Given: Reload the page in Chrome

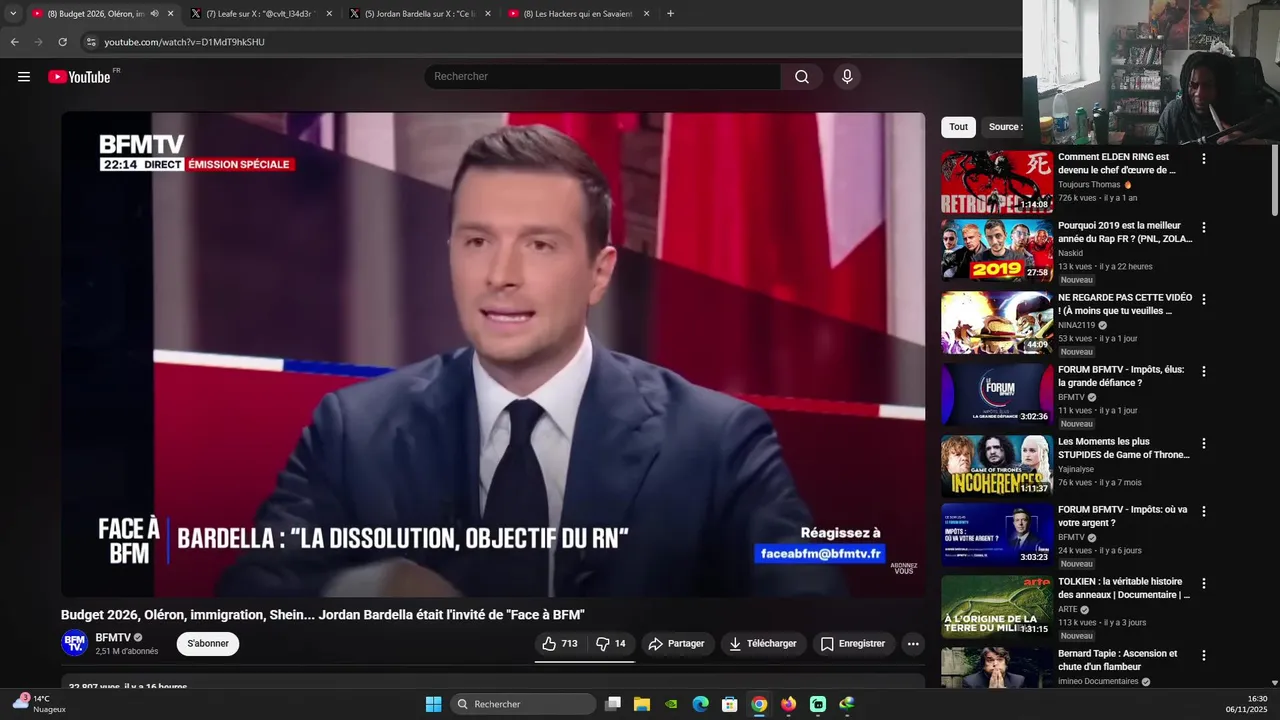Looking at the screenshot, I should pos(62,42).
